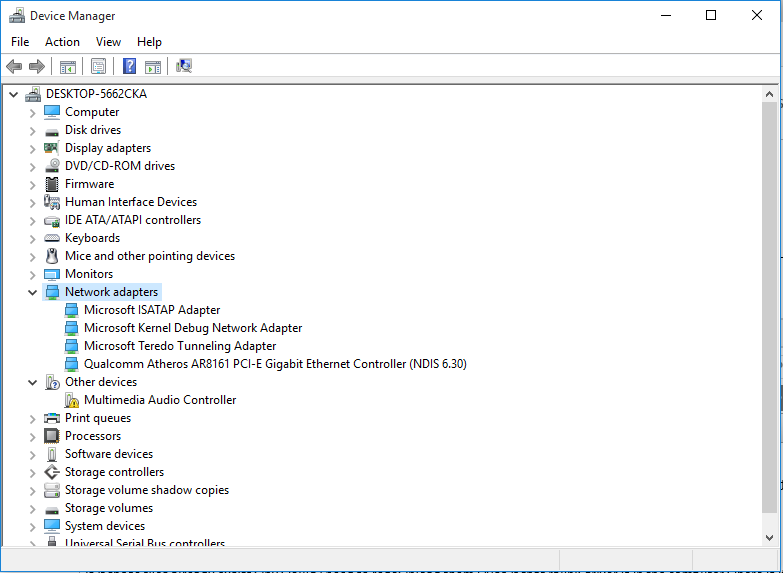
Task: Click Scan for hardware changes icon
Action: point(184,66)
